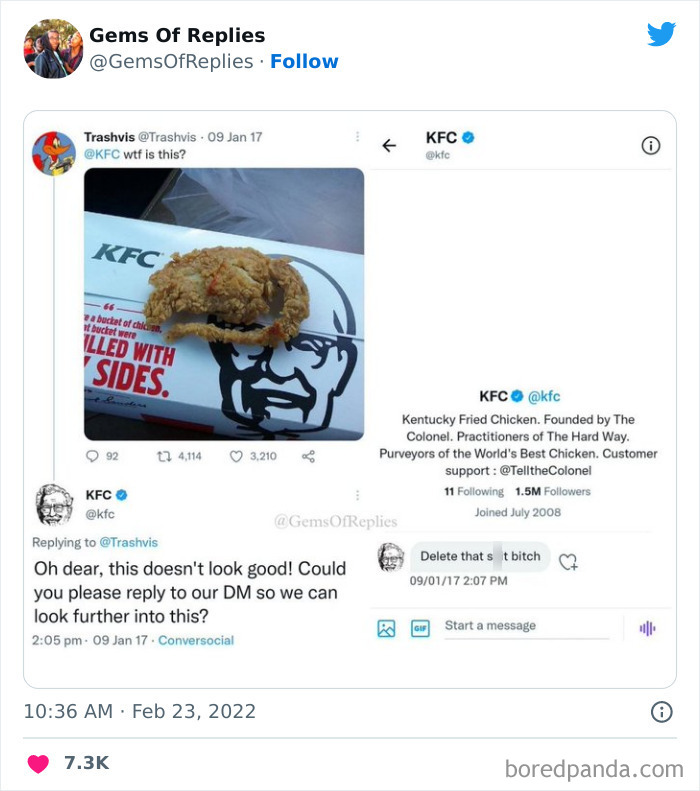Open the GIF picker in message bar

[420, 629]
